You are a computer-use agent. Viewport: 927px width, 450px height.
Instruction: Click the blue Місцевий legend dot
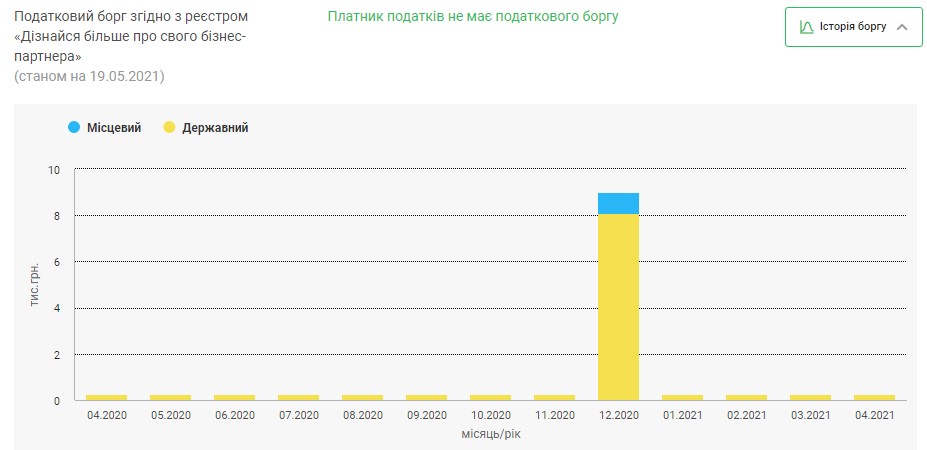point(75,128)
